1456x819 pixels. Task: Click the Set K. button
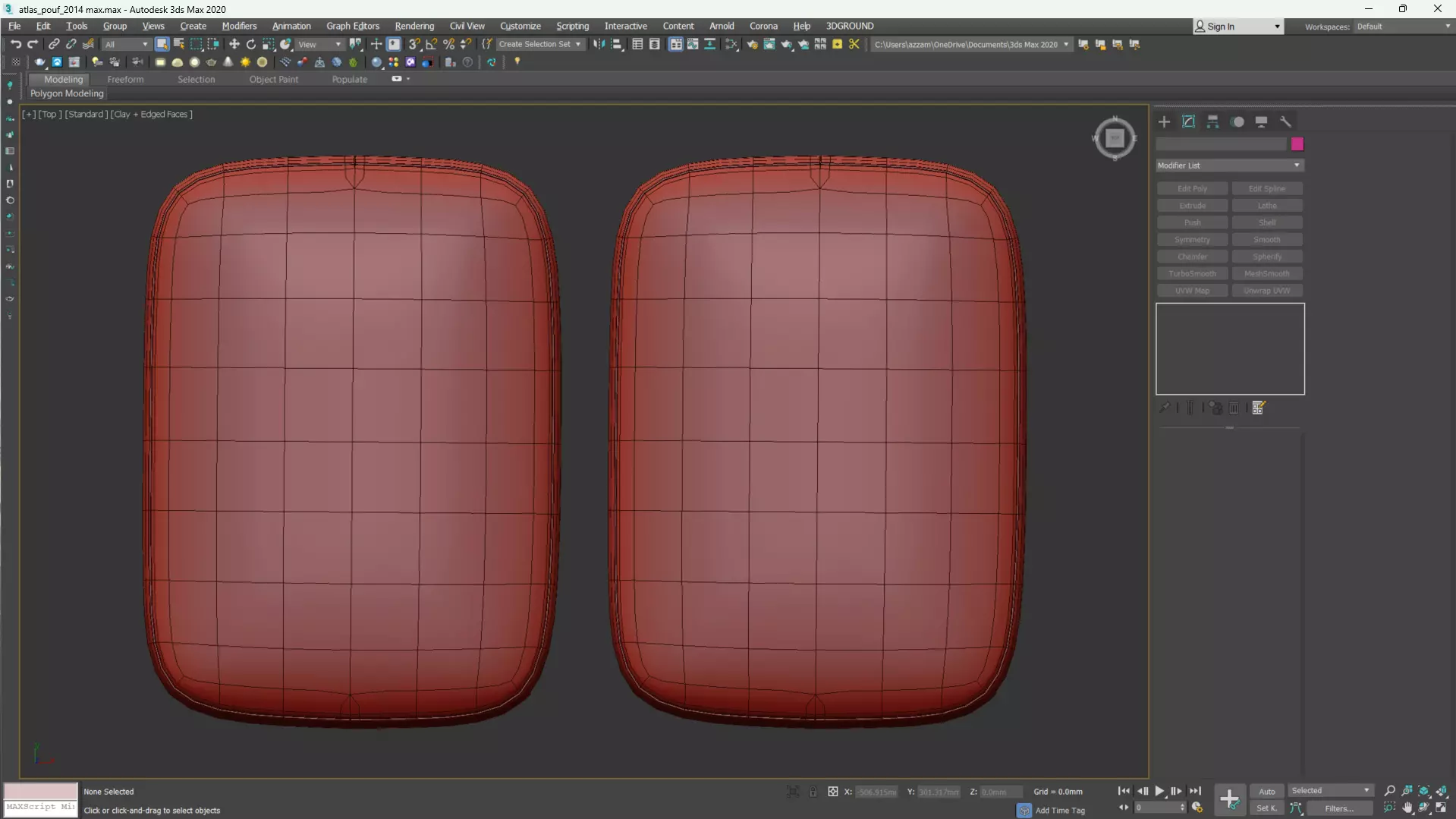point(1266,808)
